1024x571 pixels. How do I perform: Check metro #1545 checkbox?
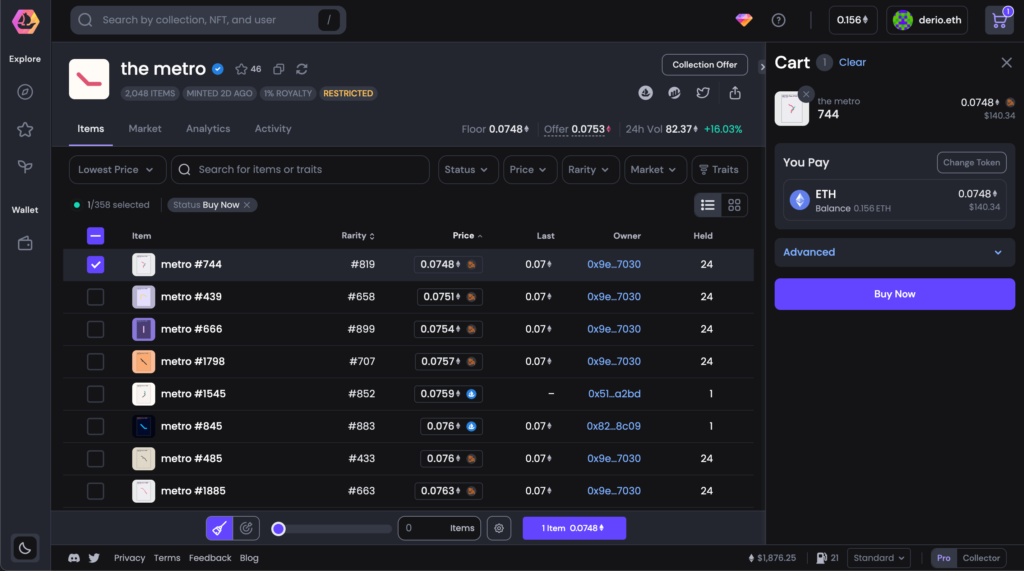coord(95,394)
